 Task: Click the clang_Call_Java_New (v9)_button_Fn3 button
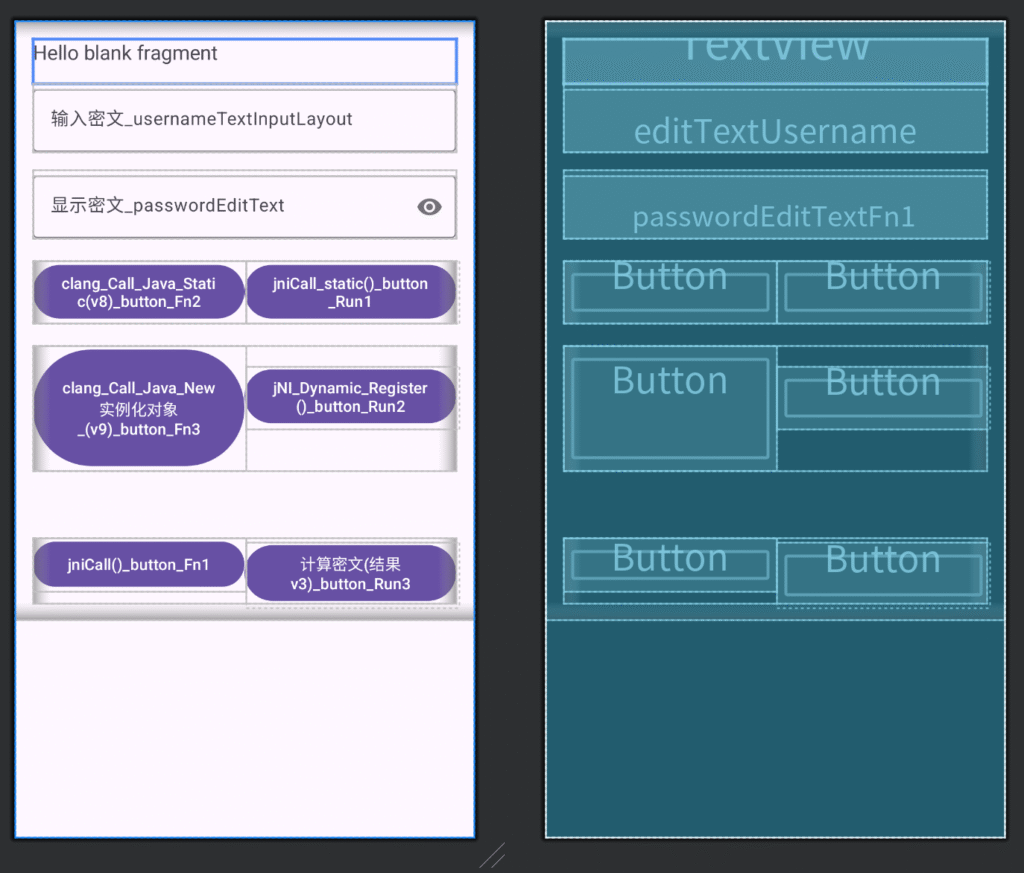click(x=139, y=408)
